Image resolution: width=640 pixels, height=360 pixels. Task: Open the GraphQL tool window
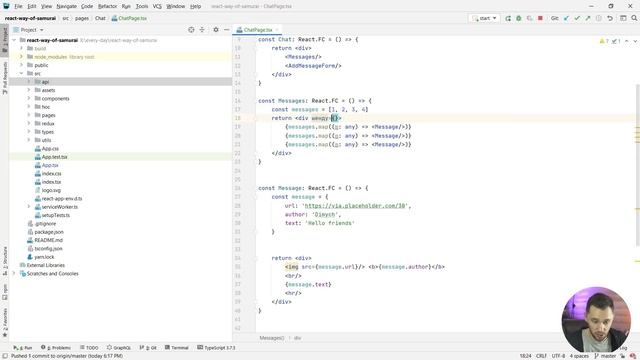(x=119, y=348)
